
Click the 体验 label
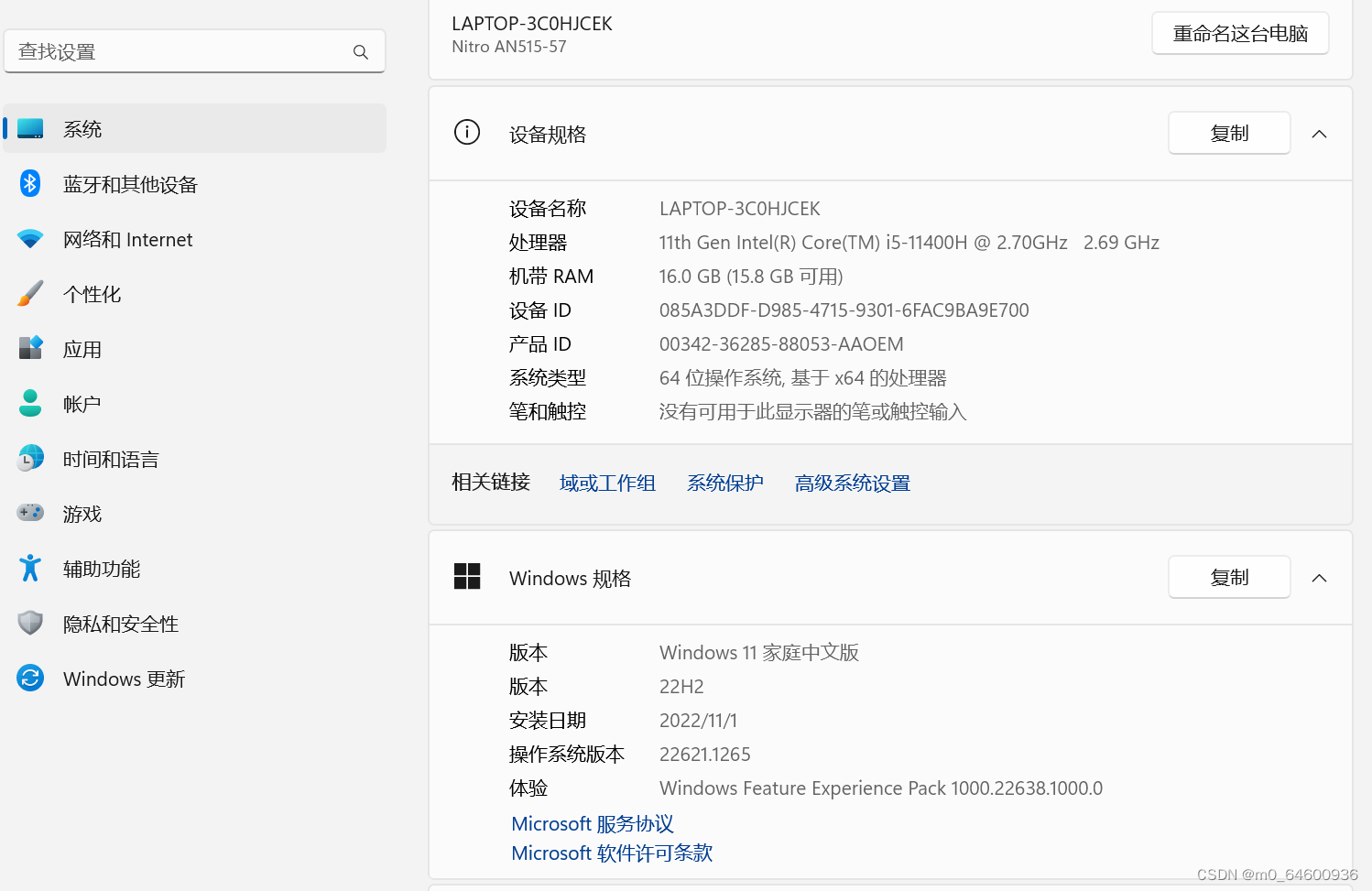click(x=528, y=788)
